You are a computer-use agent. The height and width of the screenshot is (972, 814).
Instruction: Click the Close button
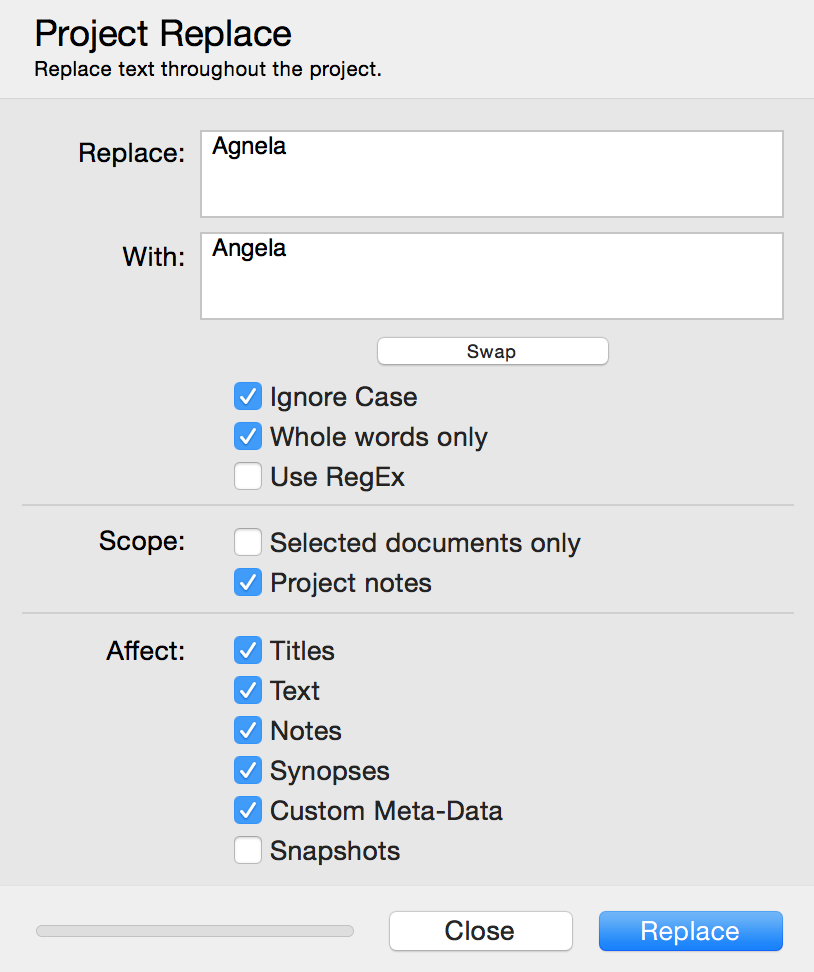(480, 930)
